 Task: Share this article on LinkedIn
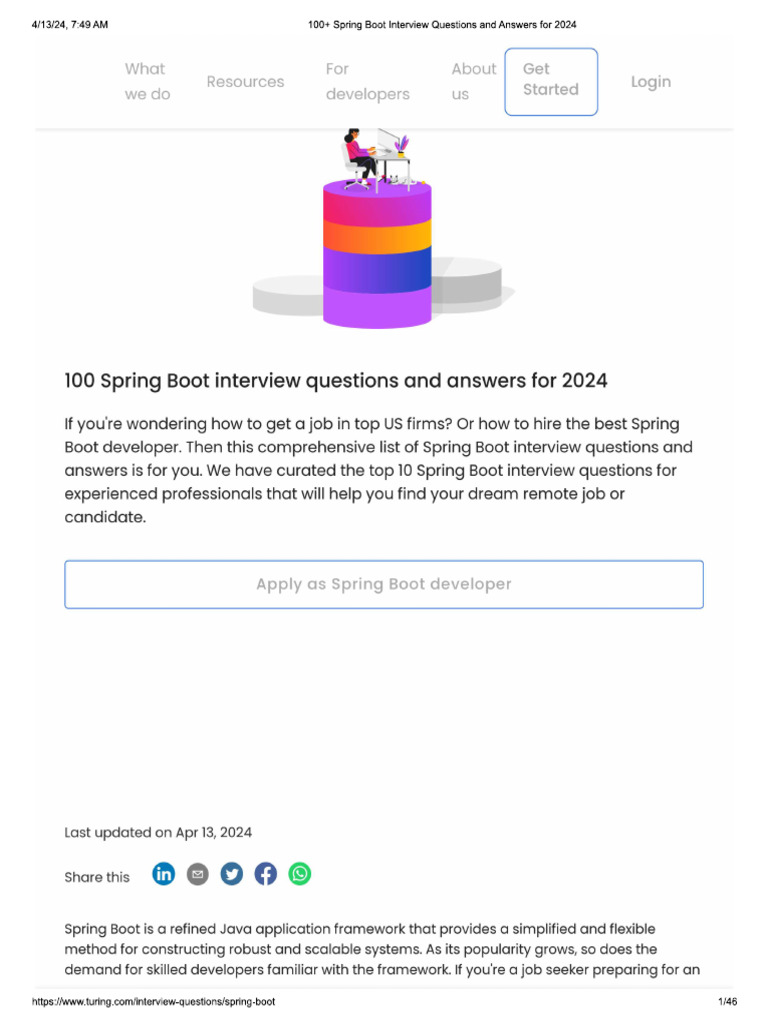coord(163,874)
